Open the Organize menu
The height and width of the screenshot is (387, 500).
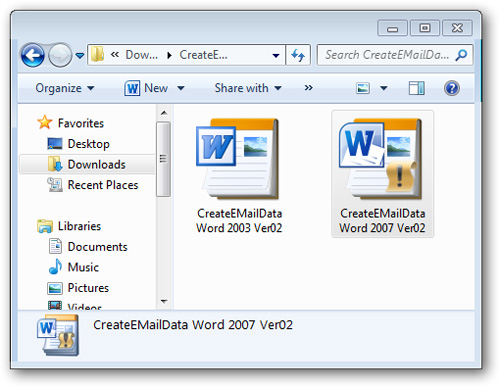pyautogui.click(x=65, y=88)
